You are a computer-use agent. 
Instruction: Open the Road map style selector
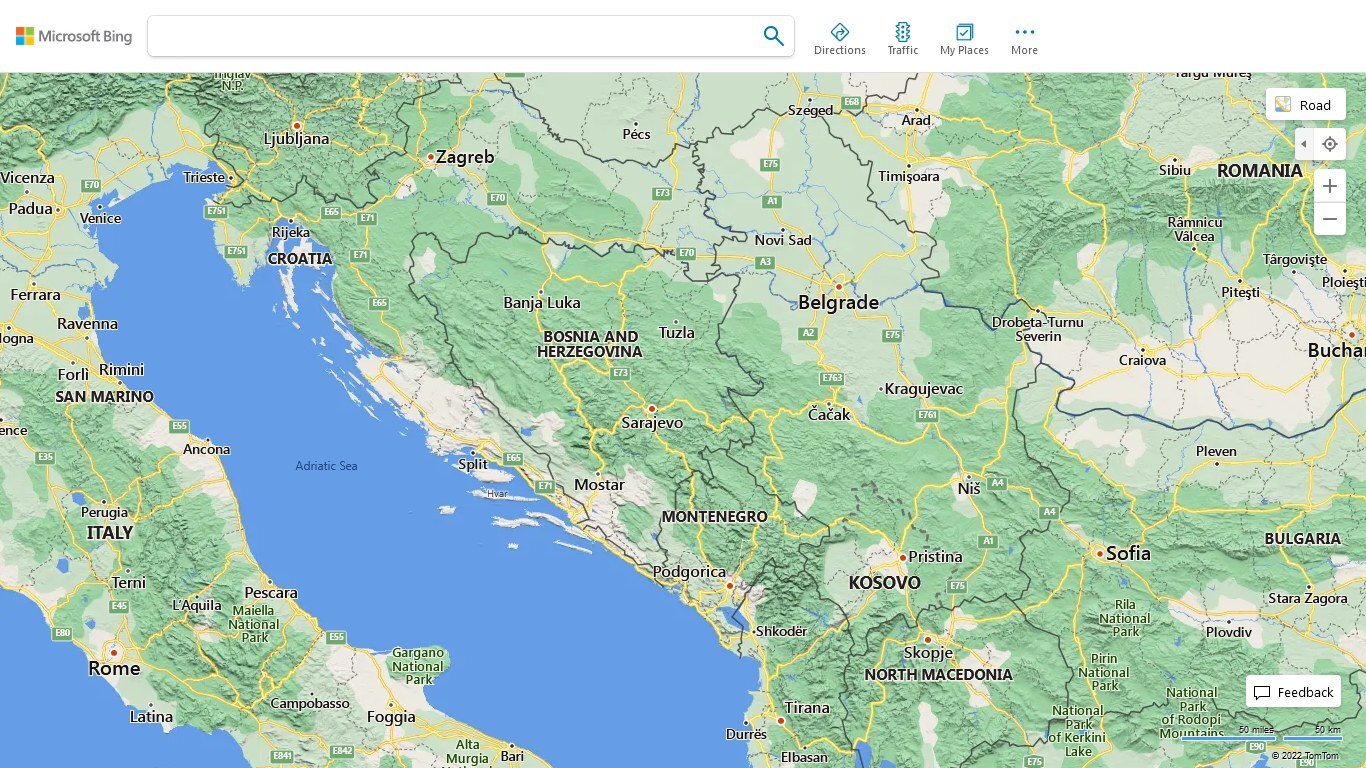(x=1305, y=105)
